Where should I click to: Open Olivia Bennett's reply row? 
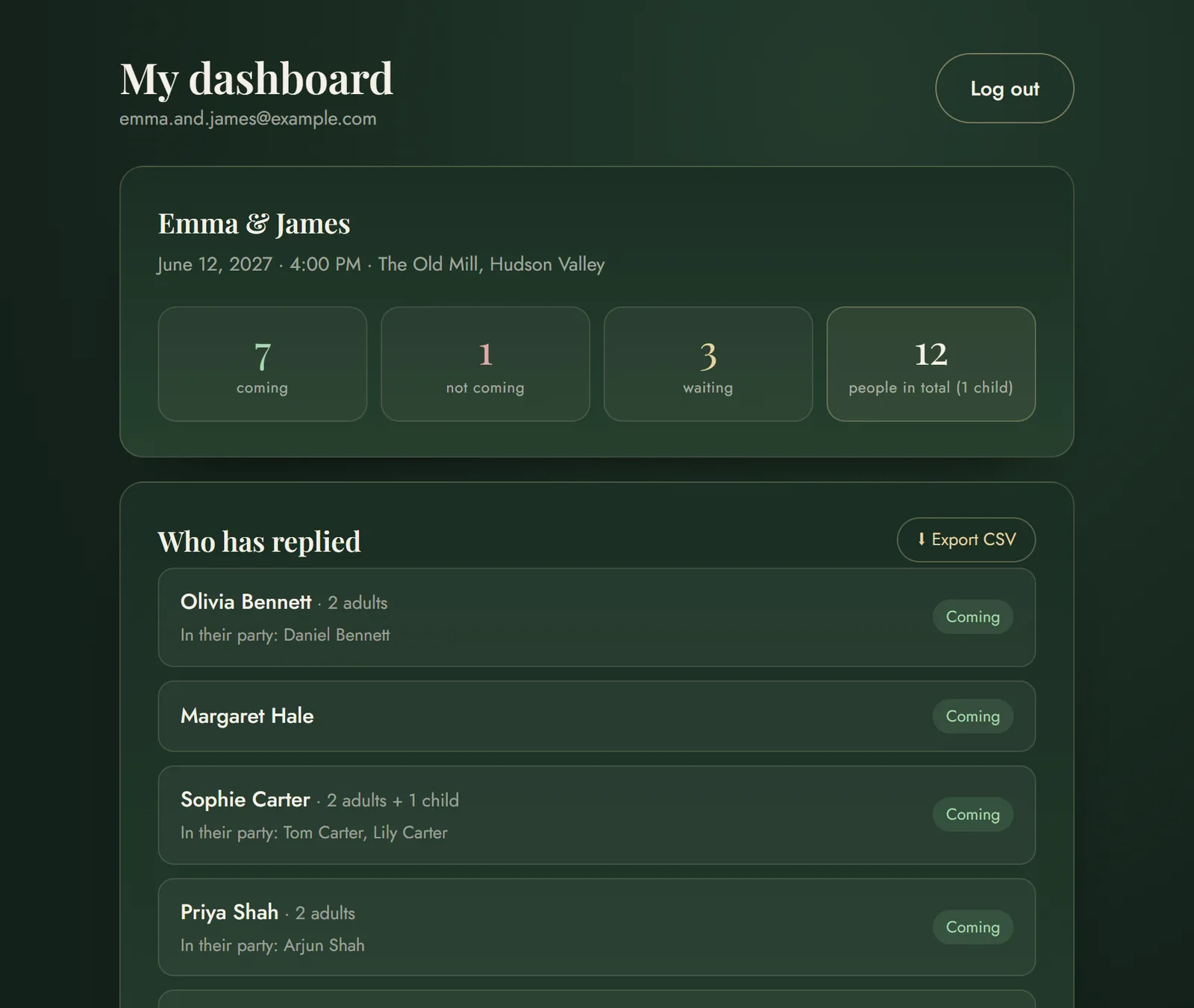pos(597,618)
